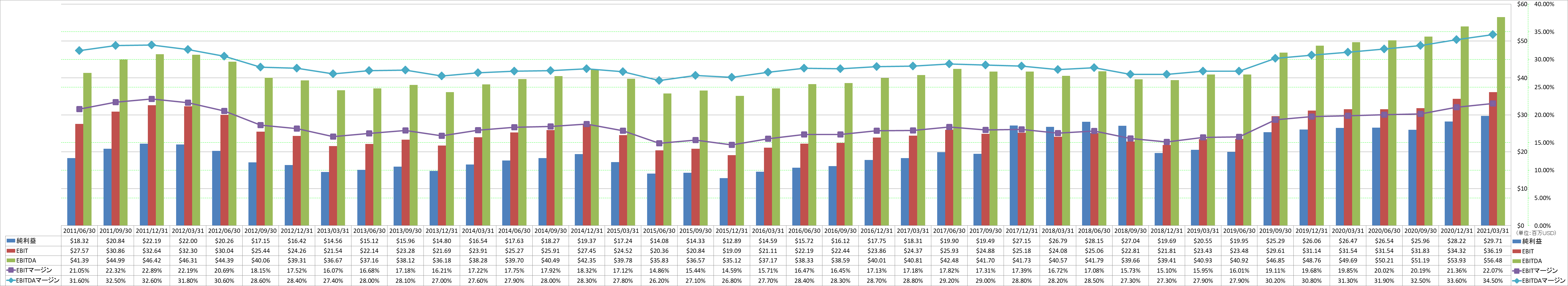Viewport: 1568px width, 286px height.
Task: Click the green EBITDA swatch in the table row header
Action: [10, 260]
